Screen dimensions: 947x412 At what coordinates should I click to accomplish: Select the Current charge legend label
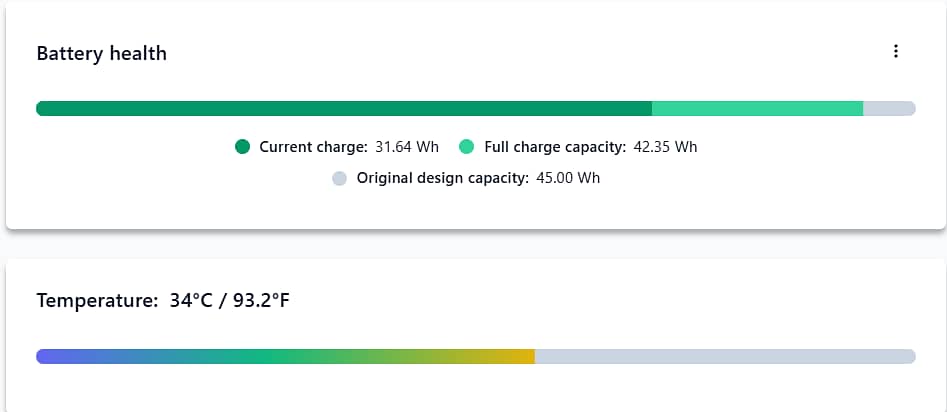(x=313, y=147)
